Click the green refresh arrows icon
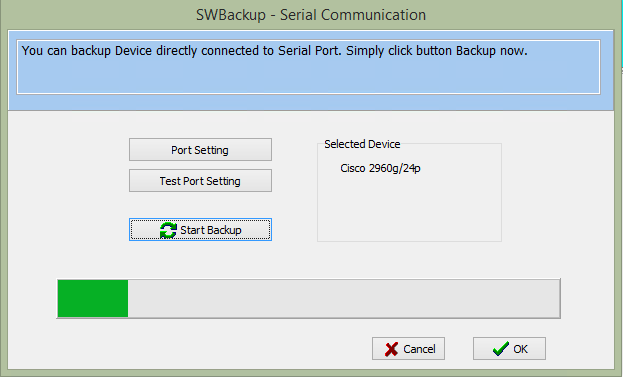 pos(168,230)
